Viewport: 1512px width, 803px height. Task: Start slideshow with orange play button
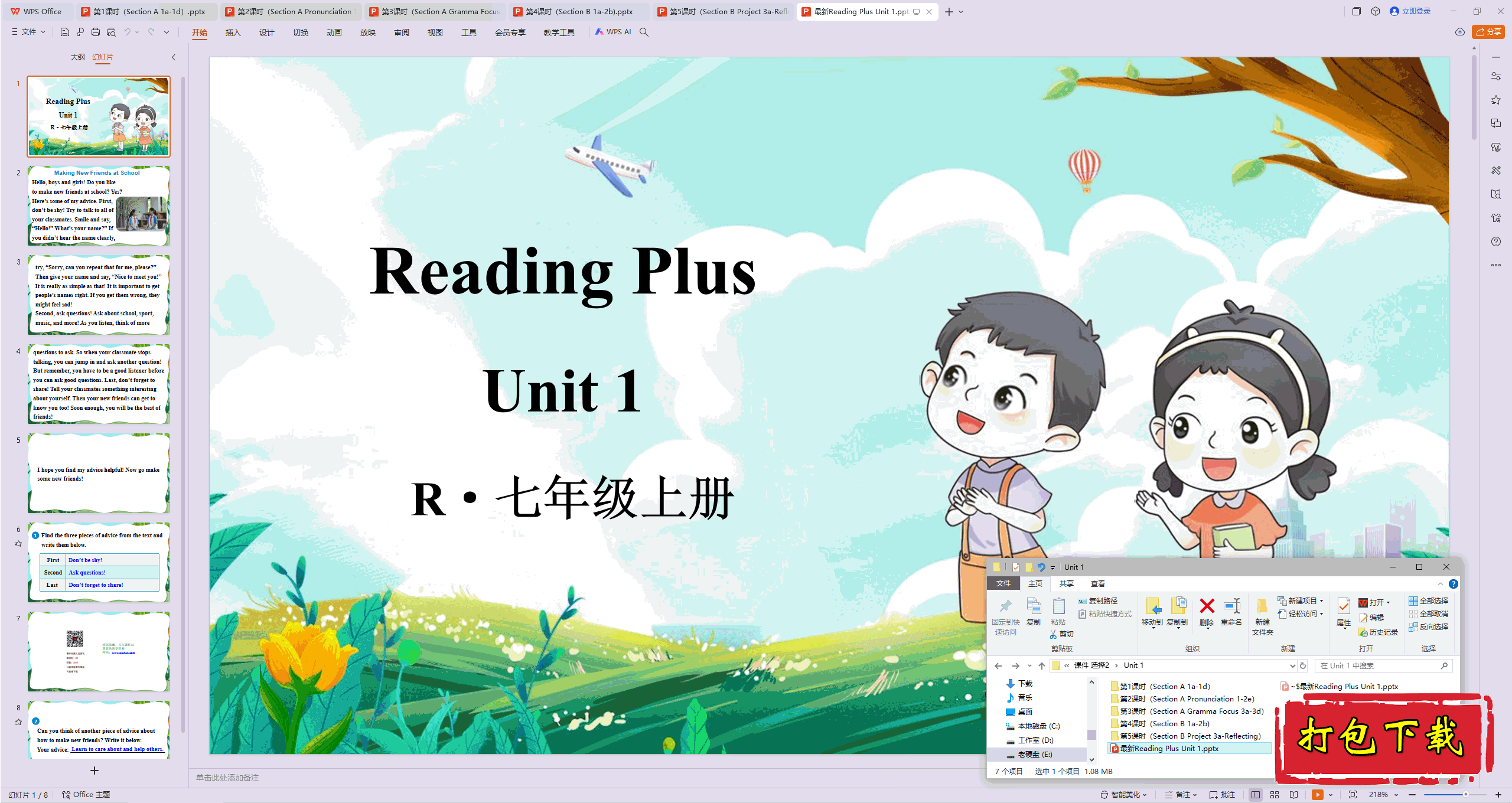(1318, 795)
